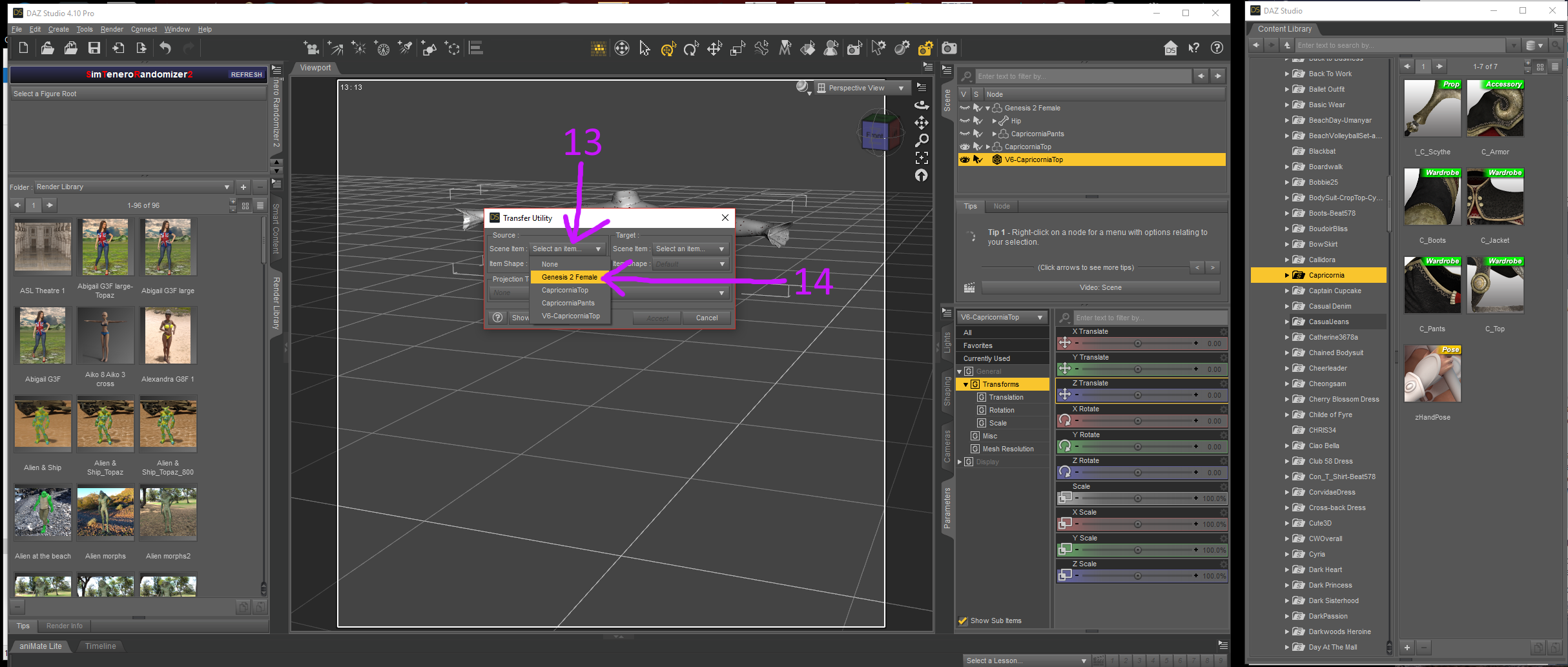
Task: Open the V6-CapricorniaTop Parameters node dropdown
Action: tap(1002, 317)
